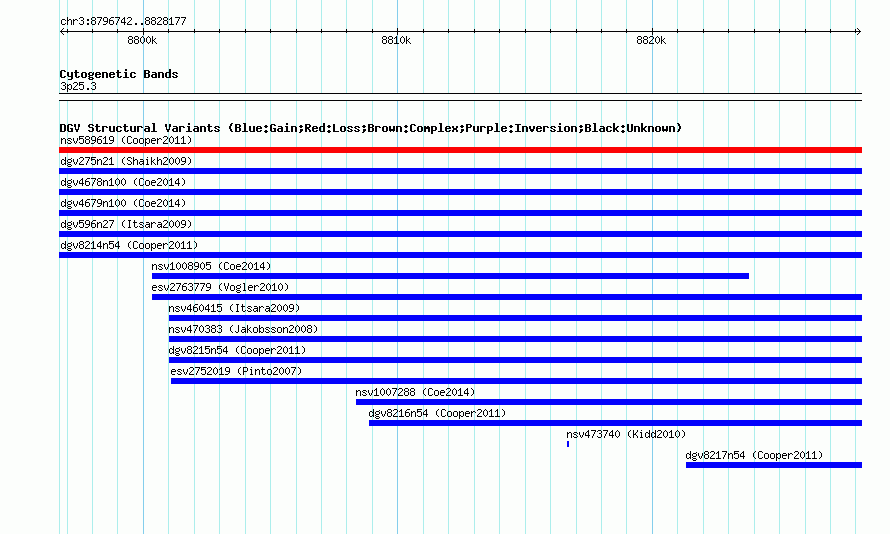
Task: Click the esv2752019 blue variant bar
Action: 517,381
